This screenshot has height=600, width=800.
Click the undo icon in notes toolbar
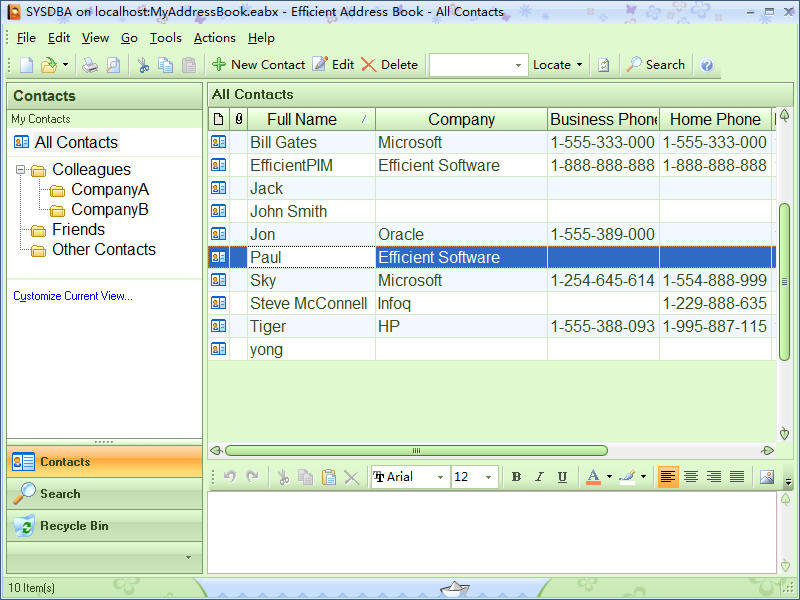pyautogui.click(x=230, y=477)
